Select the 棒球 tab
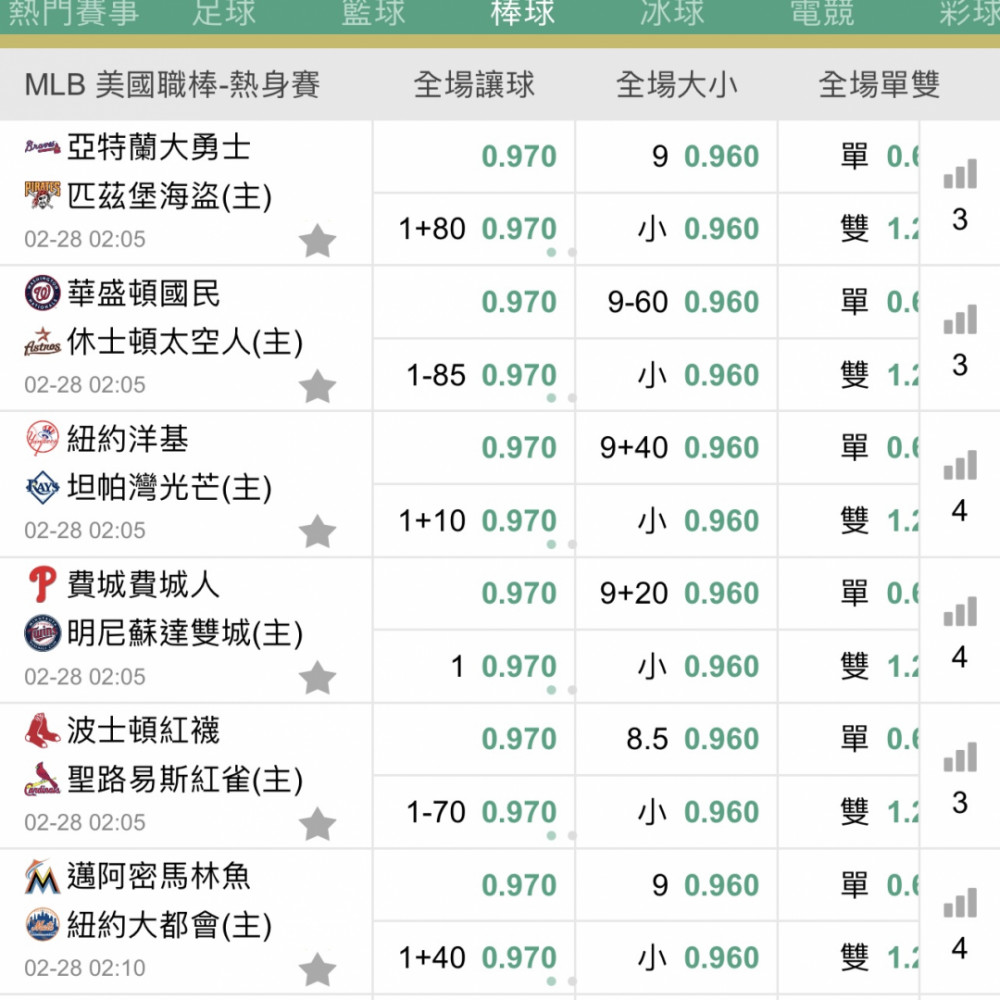The image size is (1000, 1000). coord(522,13)
